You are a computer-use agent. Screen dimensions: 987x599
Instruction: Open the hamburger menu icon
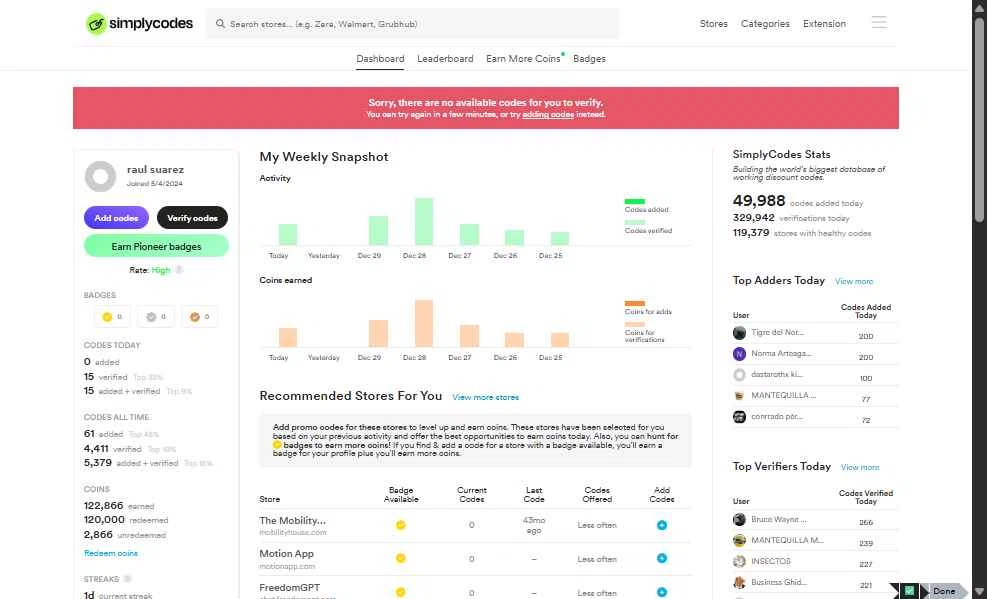(x=879, y=23)
